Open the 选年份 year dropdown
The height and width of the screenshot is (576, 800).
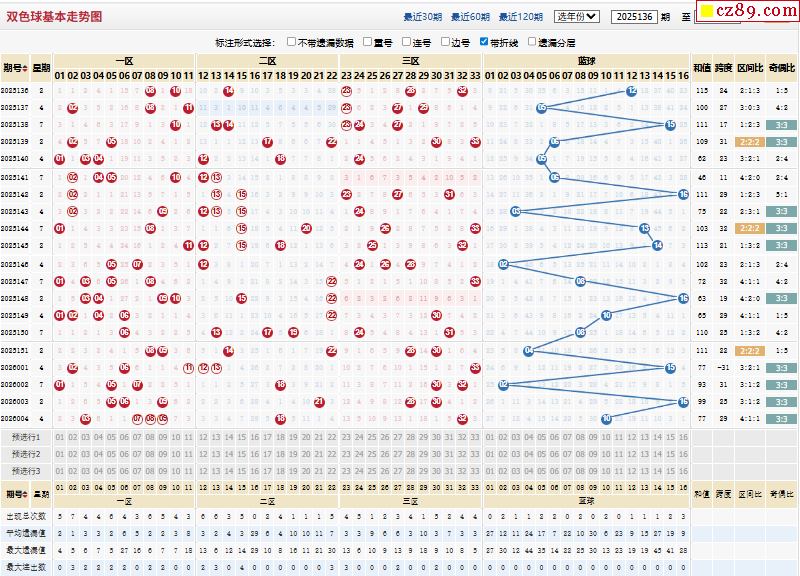point(577,16)
